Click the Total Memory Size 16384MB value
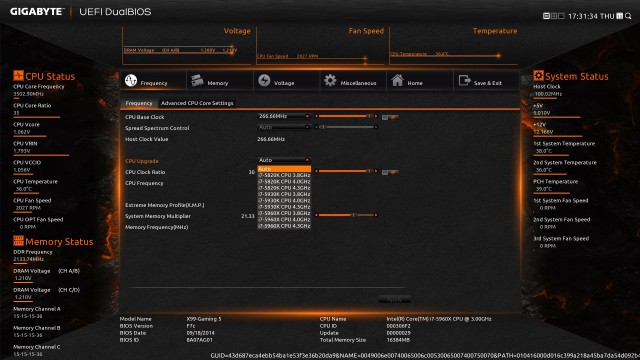640x360 pixels. (398, 340)
